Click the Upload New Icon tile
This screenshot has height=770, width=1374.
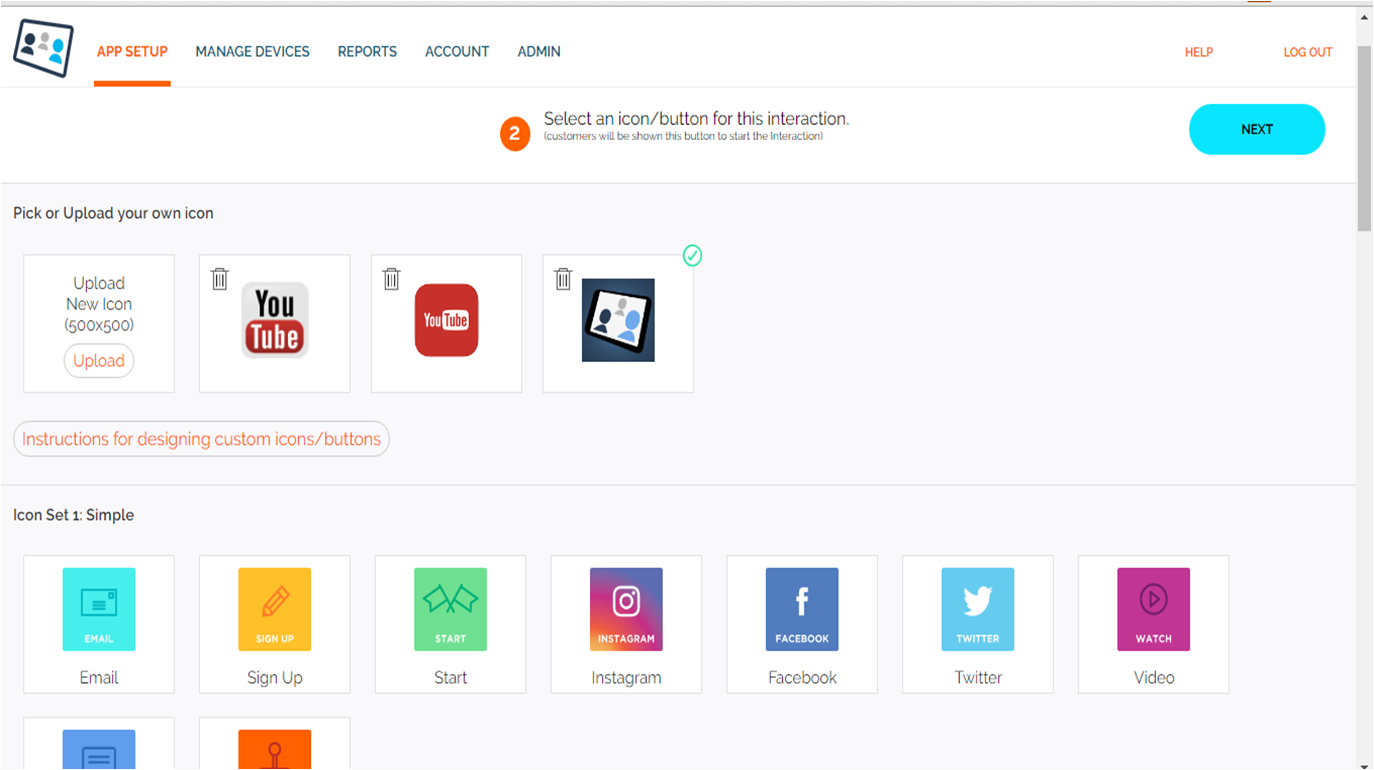pyautogui.click(x=99, y=324)
